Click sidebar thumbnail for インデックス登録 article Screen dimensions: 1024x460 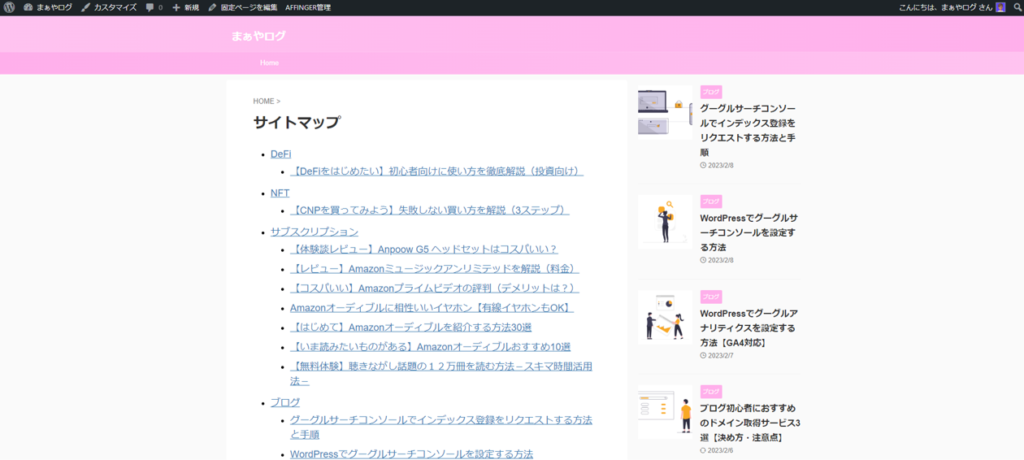tap(665, 112)
